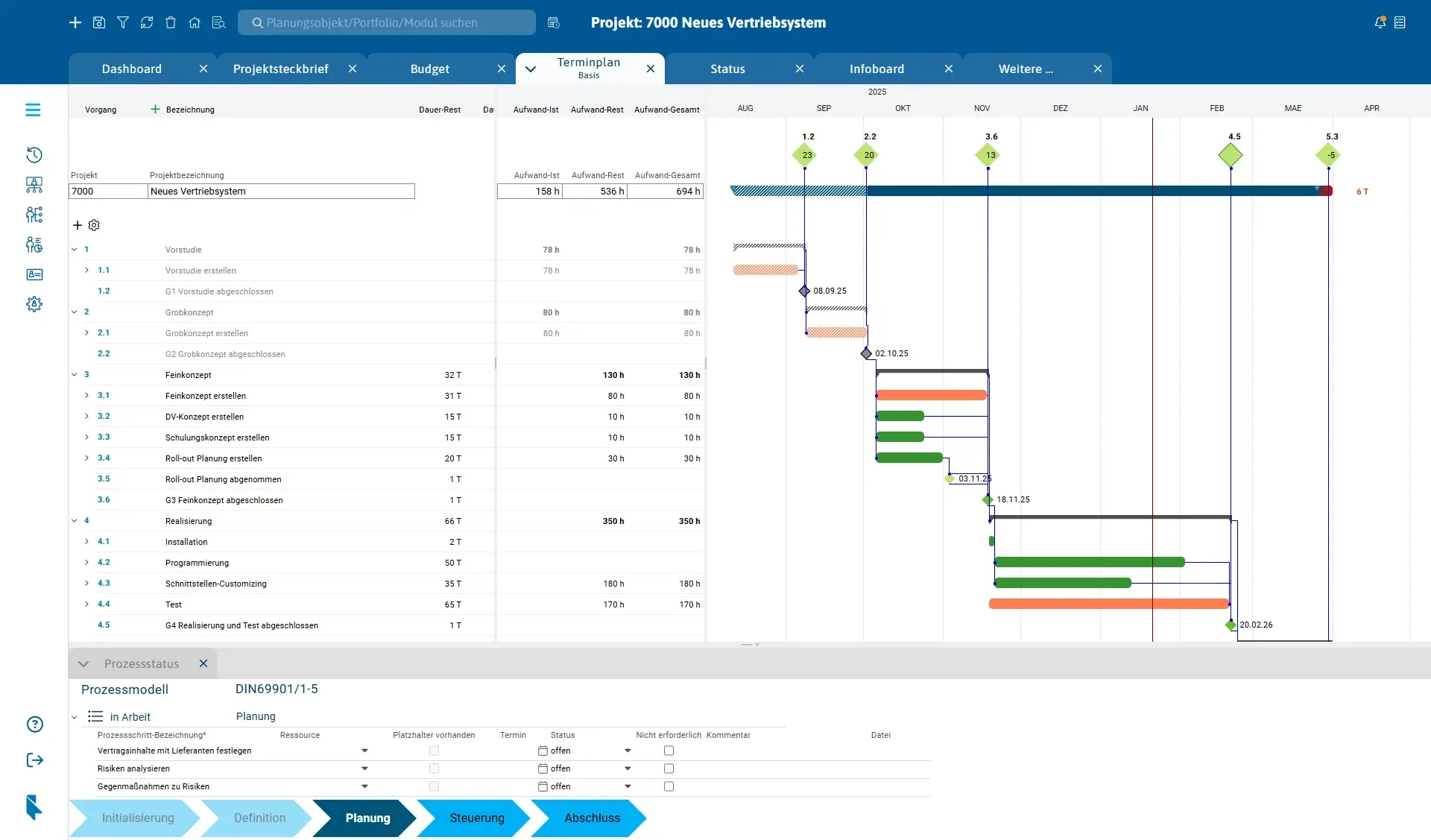This screenshot has height=840, width=1431.
Task: Open the hamburger menu in left sidebar
Action: [x=33, y=110]
